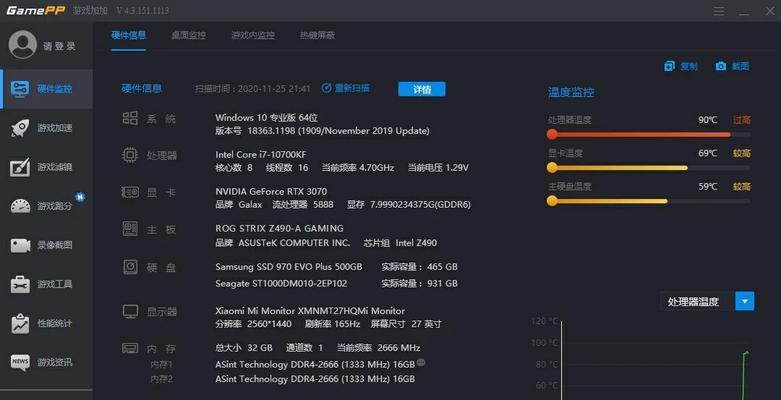
Task: Click the 主板 motherboard icon
Action: pos(130,229)
